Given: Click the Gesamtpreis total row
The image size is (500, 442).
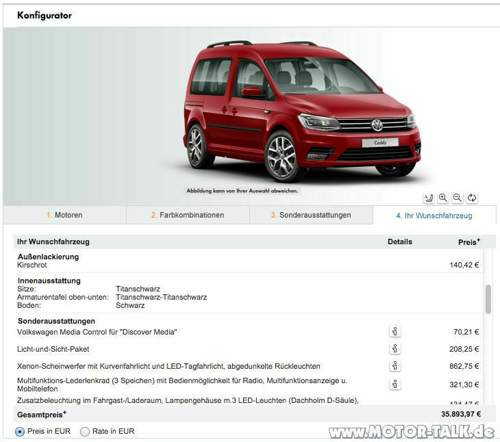Looking at the screenshot, I should tap(249, 414).
